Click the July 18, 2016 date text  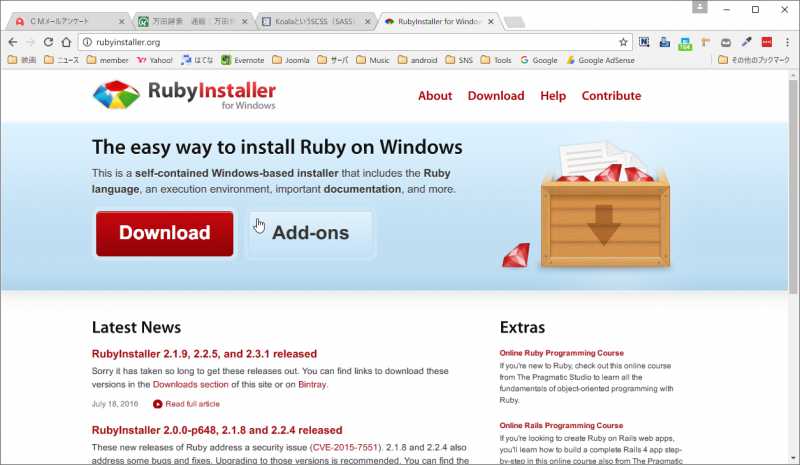(115, 404)
